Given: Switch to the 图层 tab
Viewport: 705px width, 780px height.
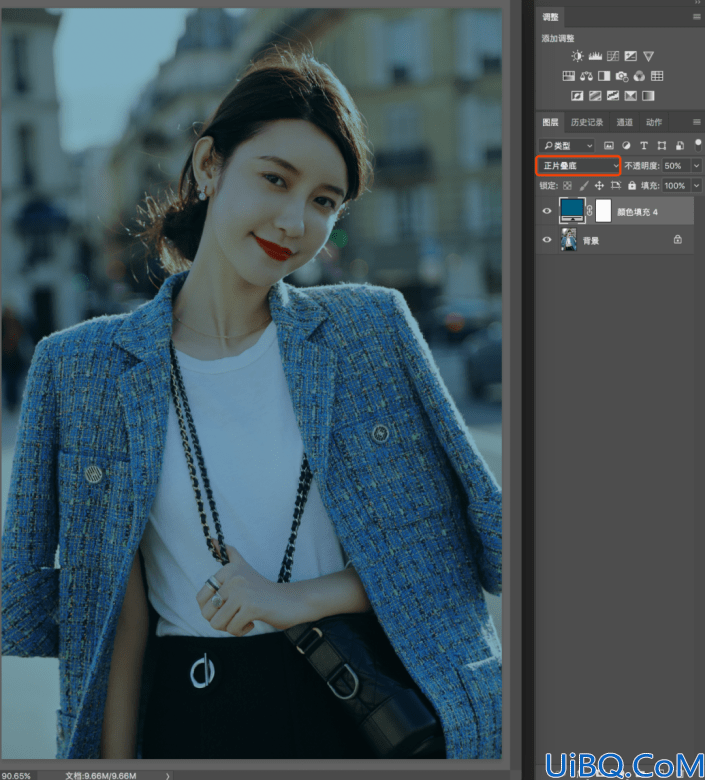Looking at the screenshot, I should 550,122.
